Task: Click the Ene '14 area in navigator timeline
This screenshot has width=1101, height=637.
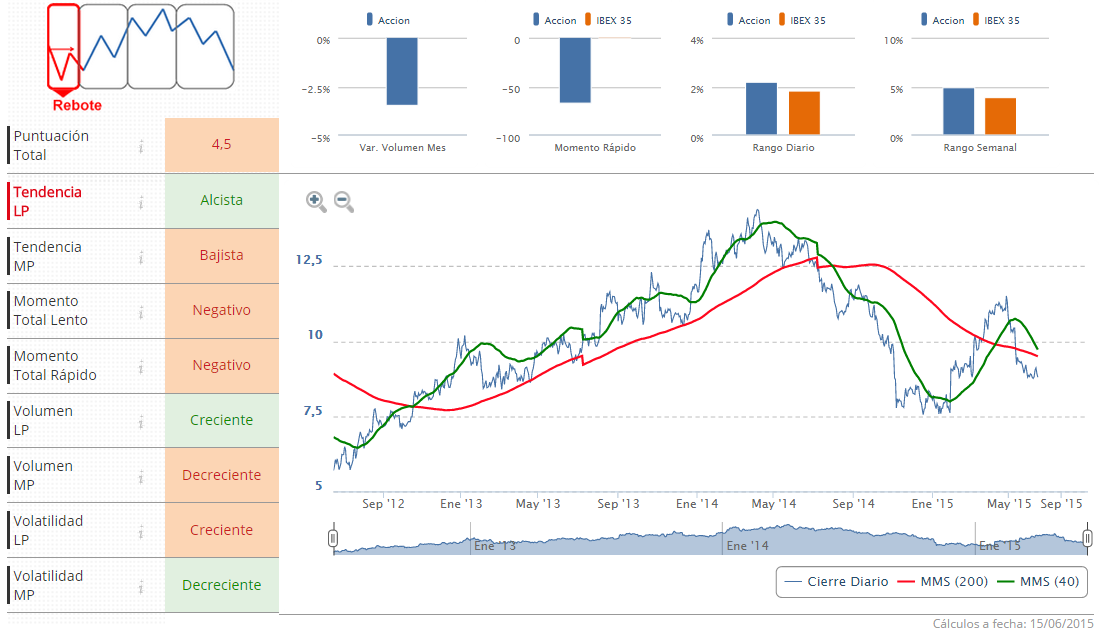Action: click(748, 545)
